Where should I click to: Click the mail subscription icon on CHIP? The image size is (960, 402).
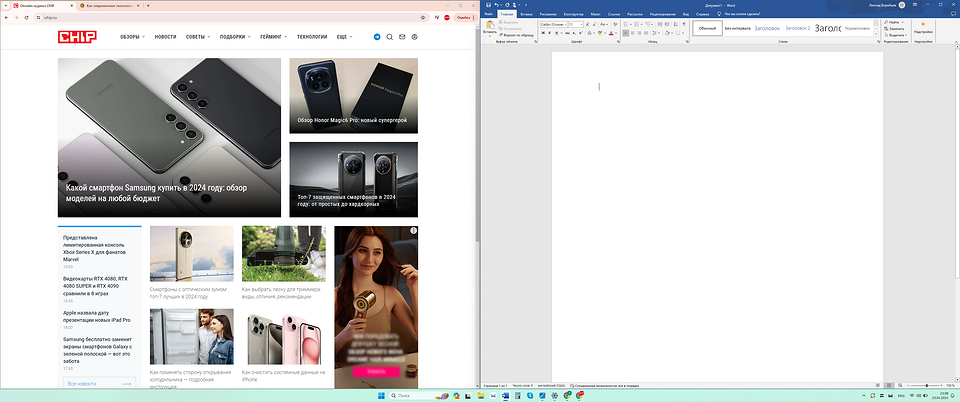401,37
